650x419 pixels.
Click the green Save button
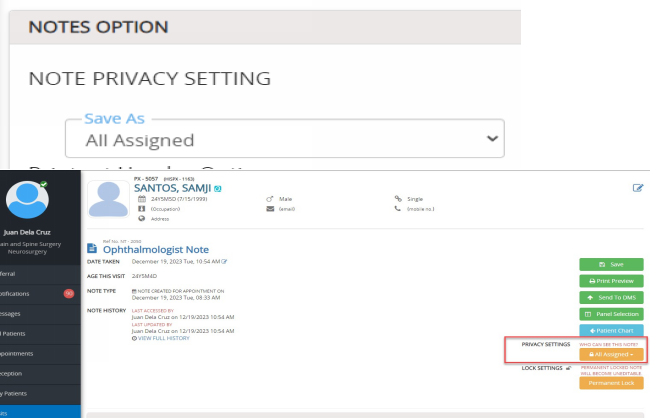point(611,264)
